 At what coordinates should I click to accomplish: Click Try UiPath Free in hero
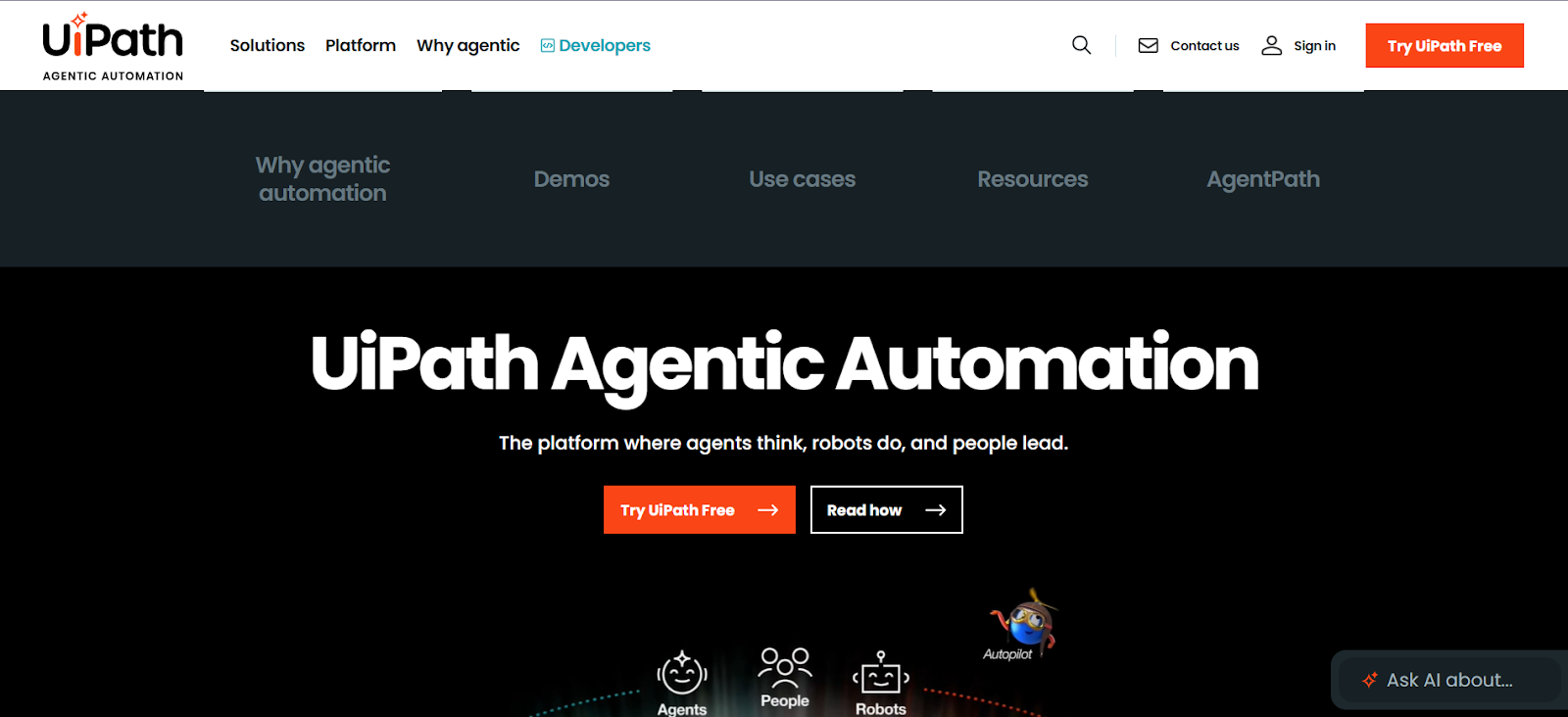[700, 510]
